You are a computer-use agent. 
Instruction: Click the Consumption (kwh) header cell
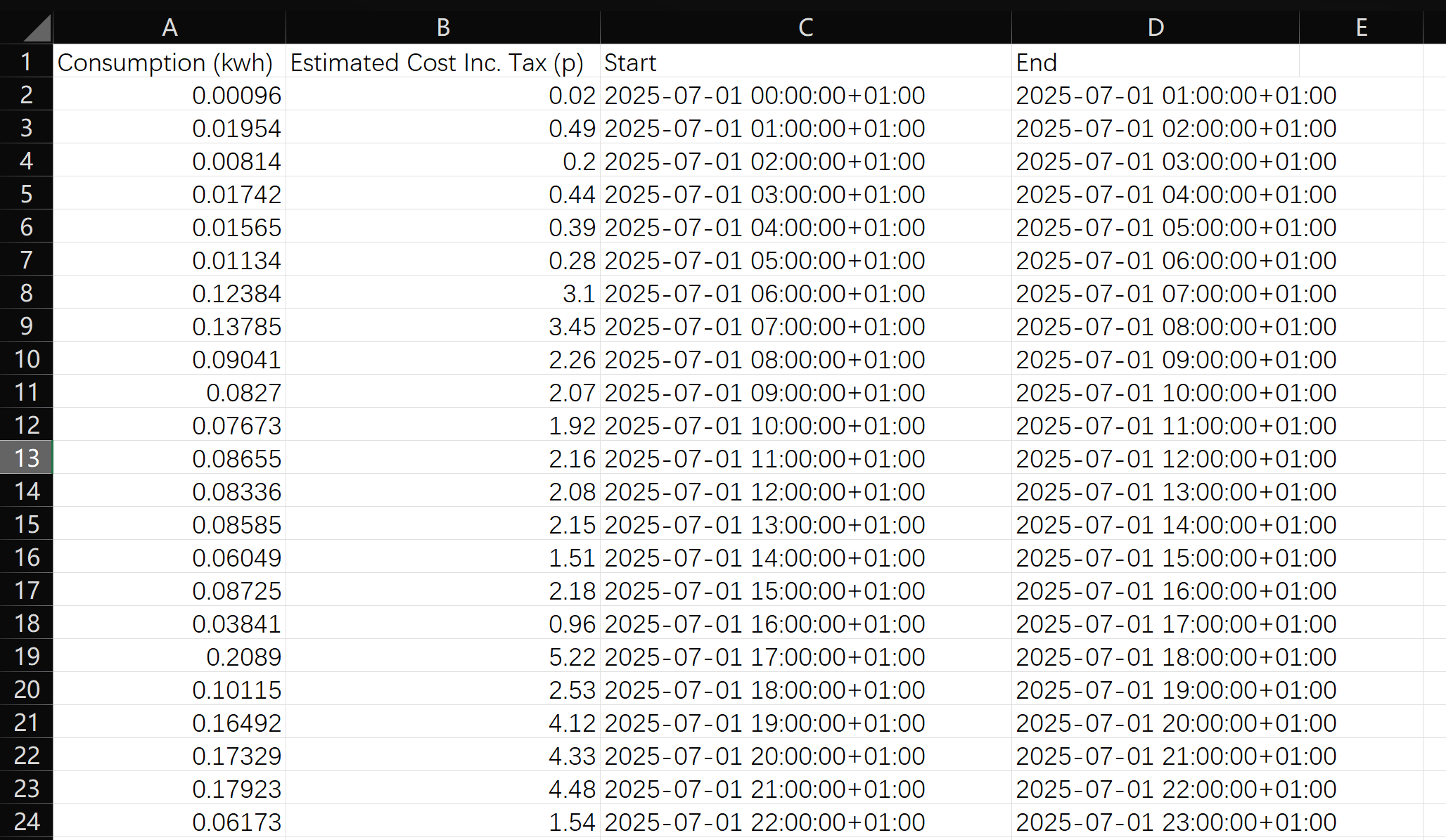(169, 61)
